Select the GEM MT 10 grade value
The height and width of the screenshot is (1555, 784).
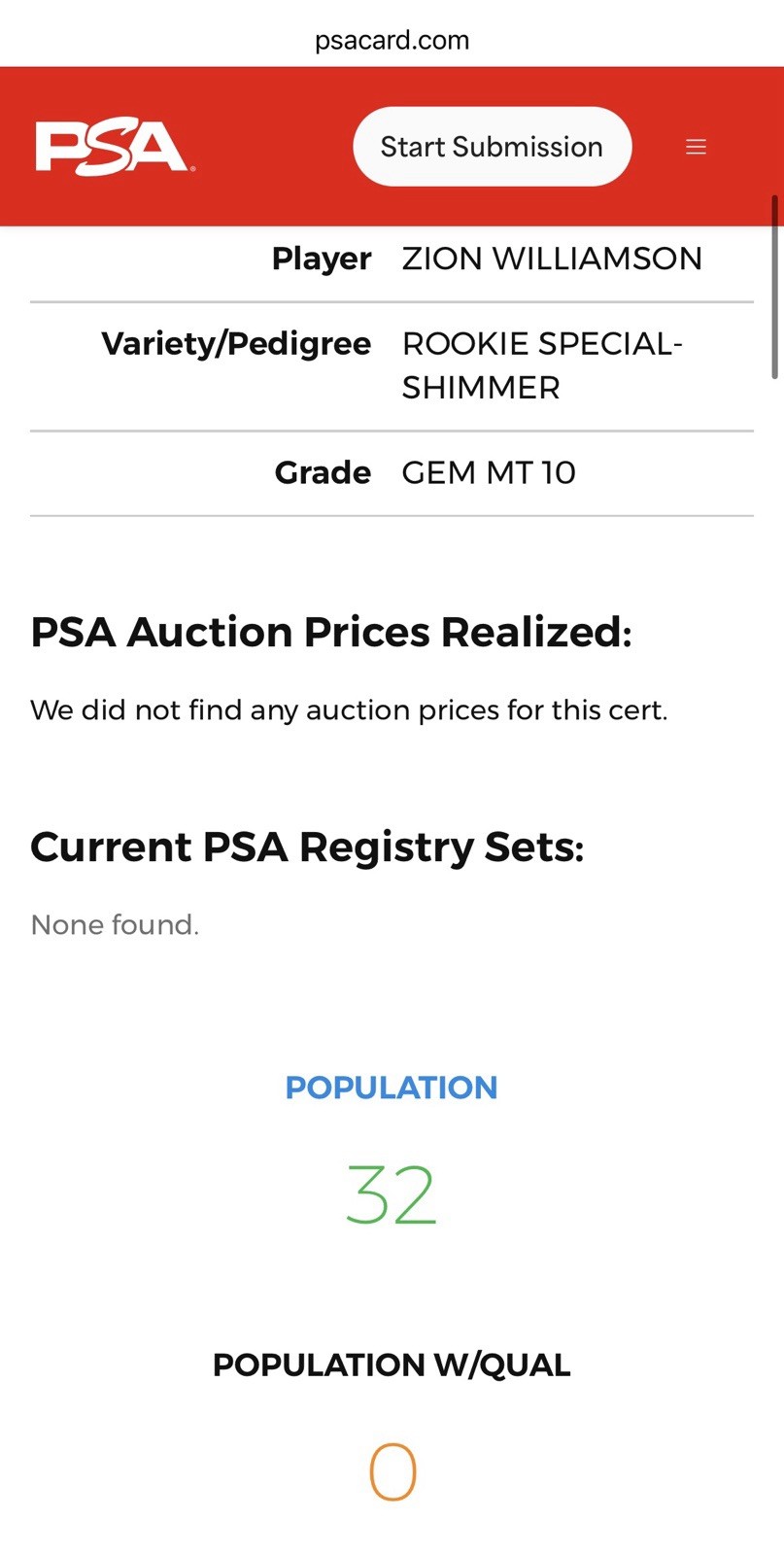(x=489, y=472)
